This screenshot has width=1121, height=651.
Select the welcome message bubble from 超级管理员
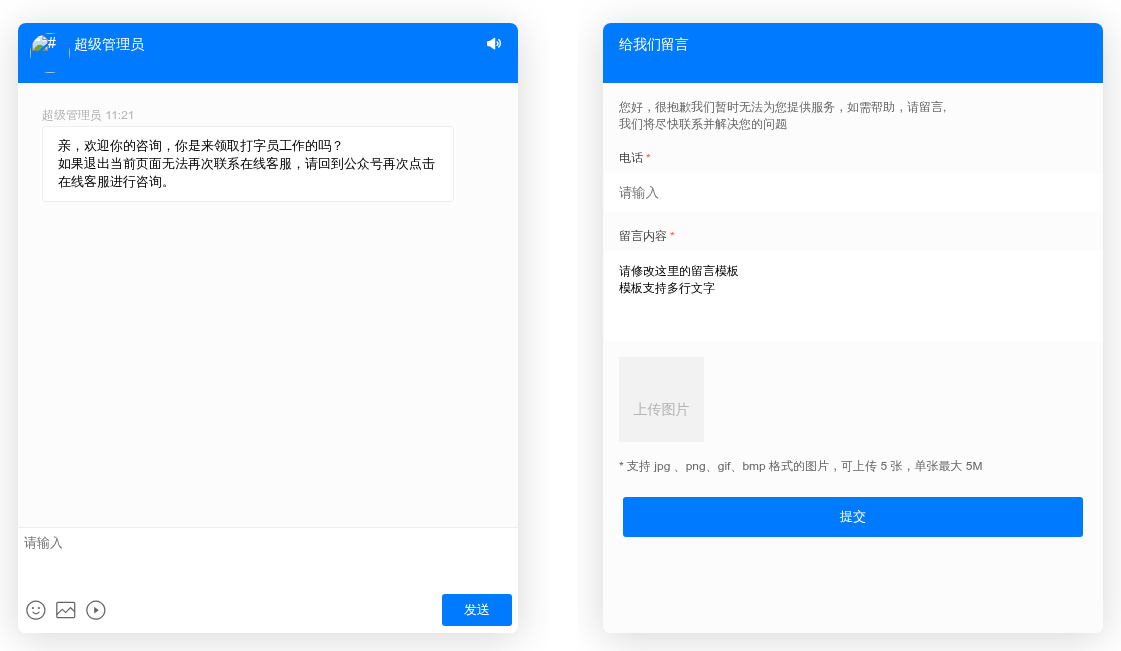pos(246,164)
